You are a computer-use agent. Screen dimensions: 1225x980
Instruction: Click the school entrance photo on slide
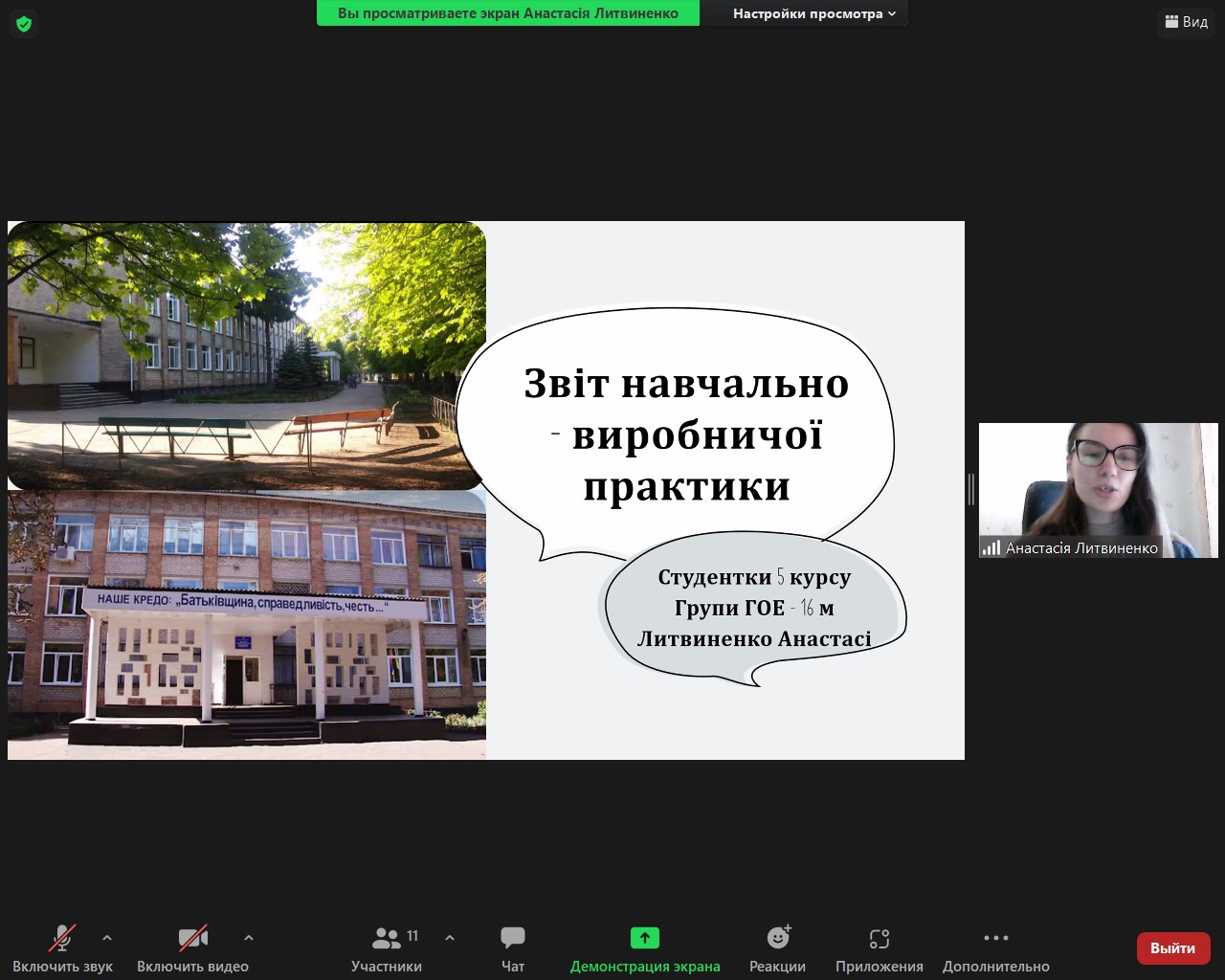(x=247, y=625)
